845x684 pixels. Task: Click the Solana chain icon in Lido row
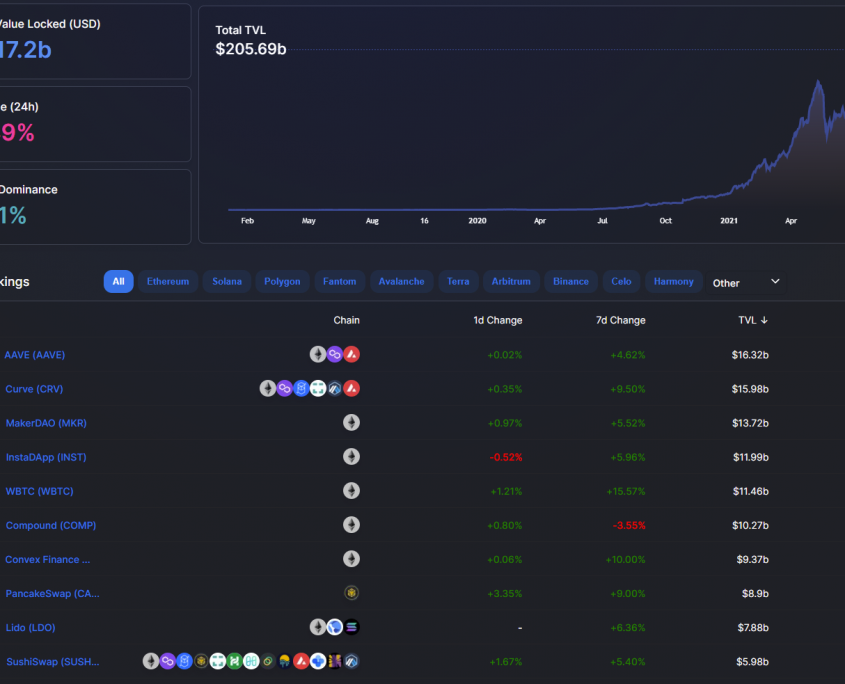coord(351,627)
